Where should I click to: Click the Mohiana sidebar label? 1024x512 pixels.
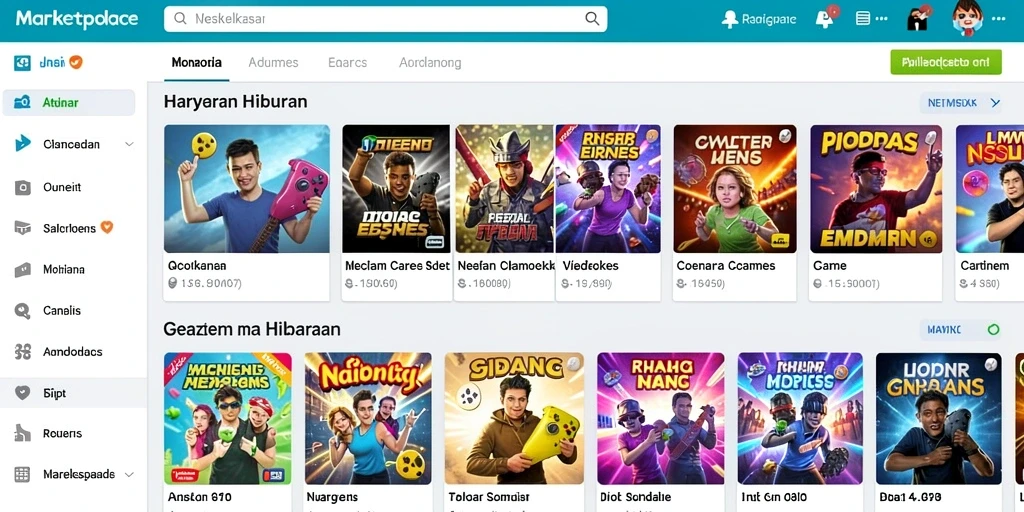pyautogui.click(x=64, y=269)
